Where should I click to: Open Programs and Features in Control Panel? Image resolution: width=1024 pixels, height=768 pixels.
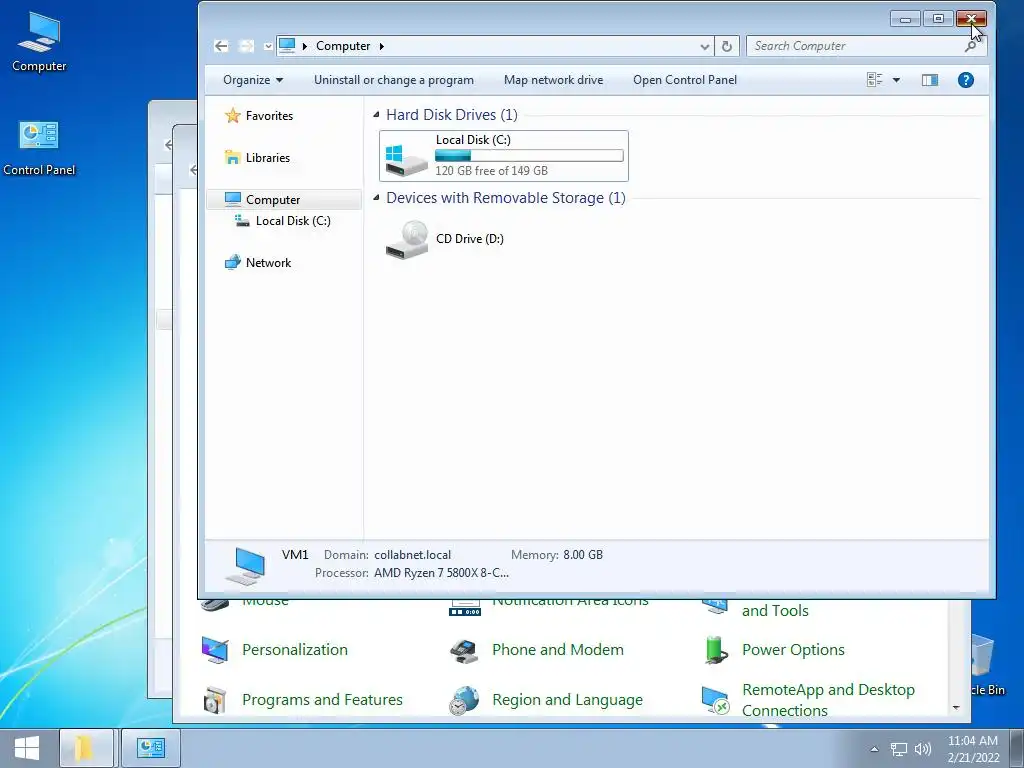(x=322, y=699)
